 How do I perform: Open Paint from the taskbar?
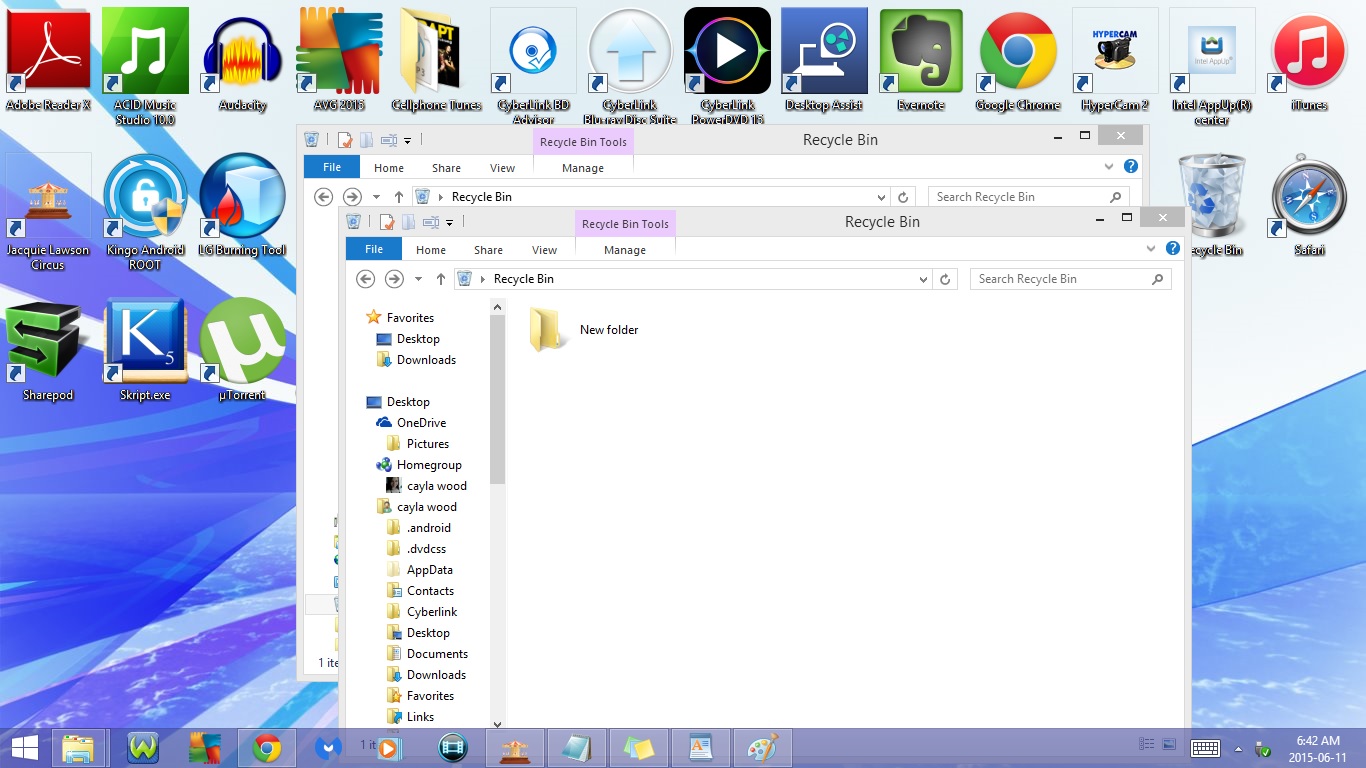tap(763, 748)
